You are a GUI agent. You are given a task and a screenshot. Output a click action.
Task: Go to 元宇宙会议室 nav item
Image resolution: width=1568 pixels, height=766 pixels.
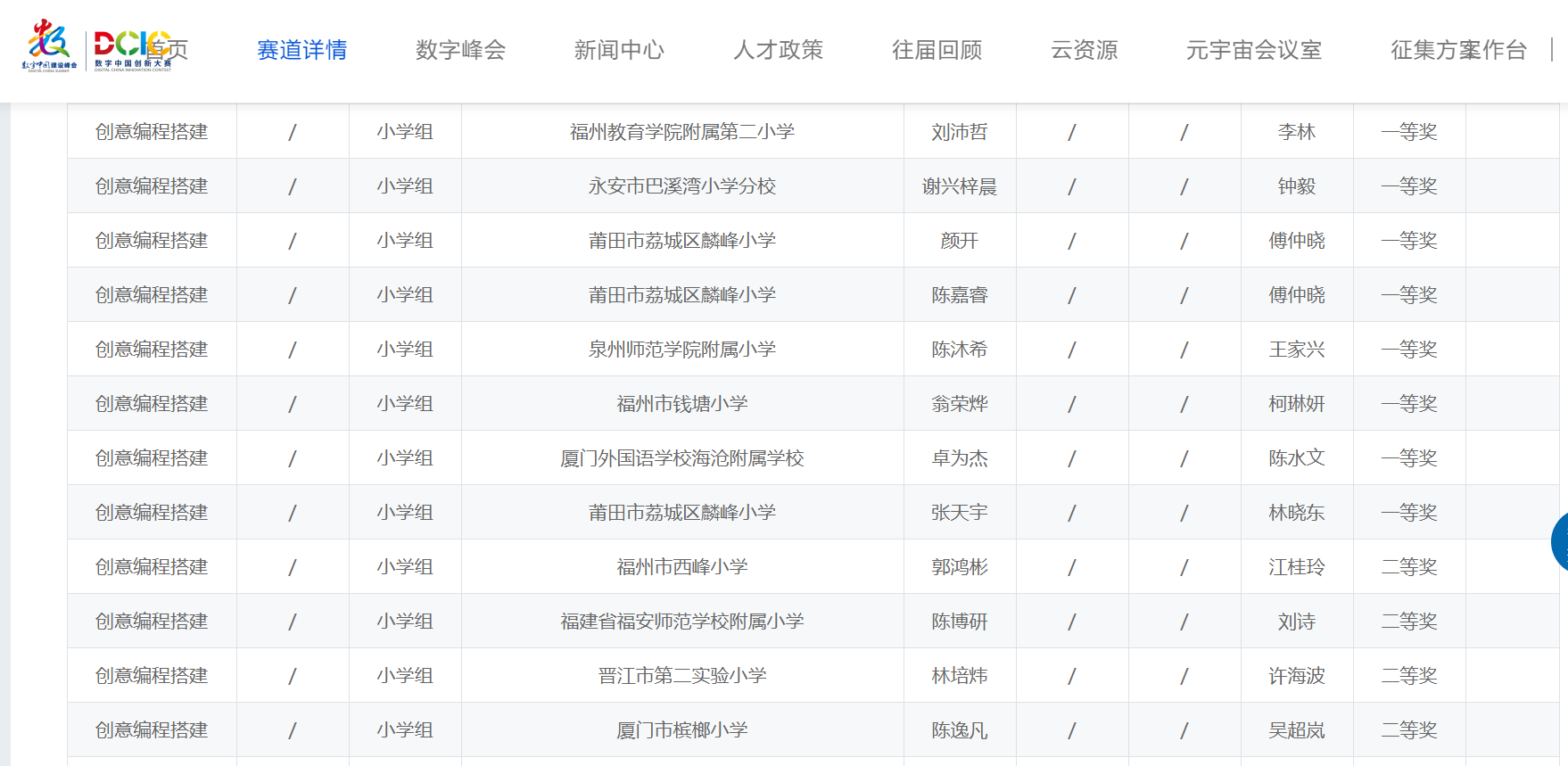click(x=1253, y=50)
